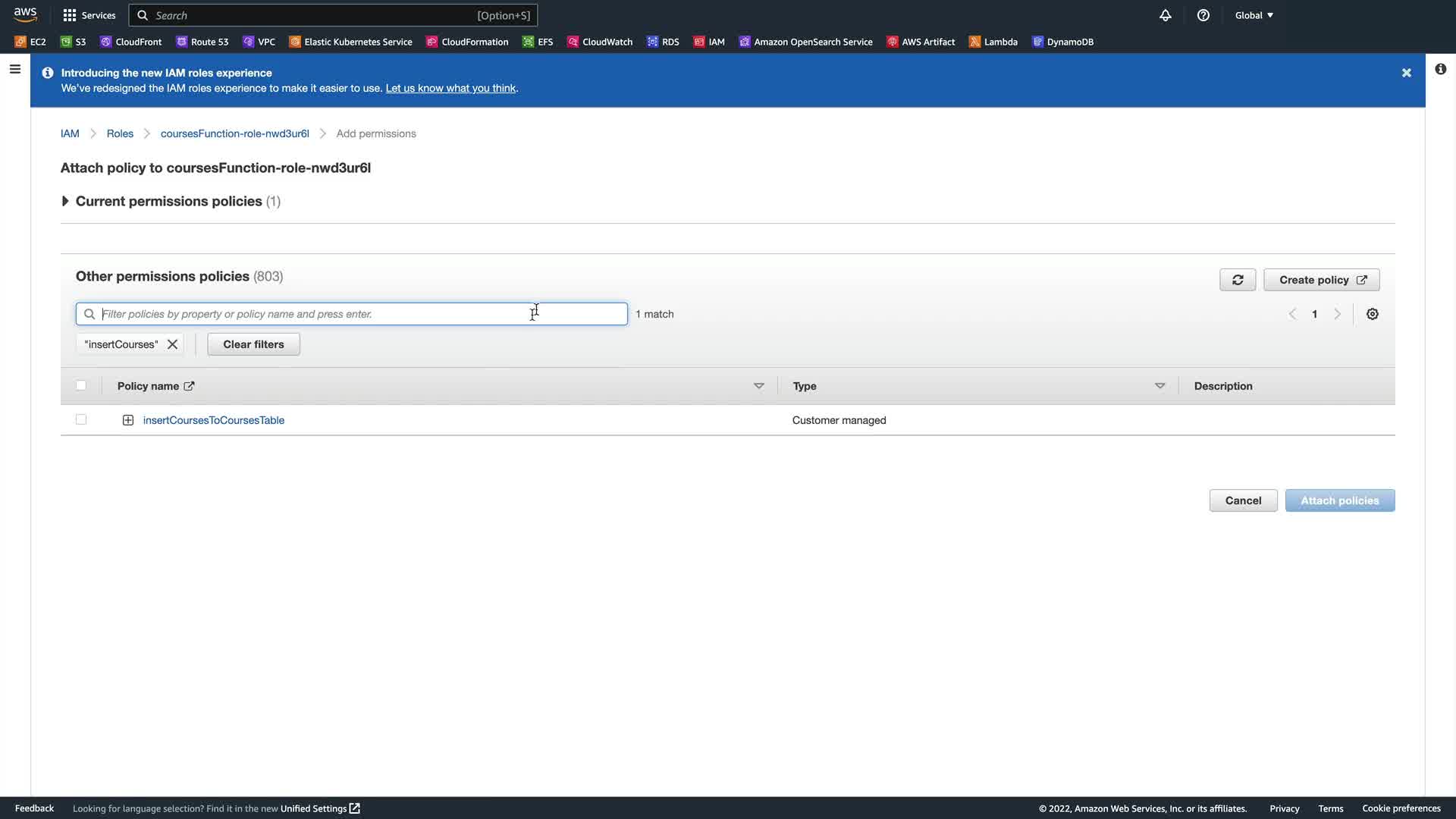Dismiss the IAM roles experience banner

[x=1406, y=73]
